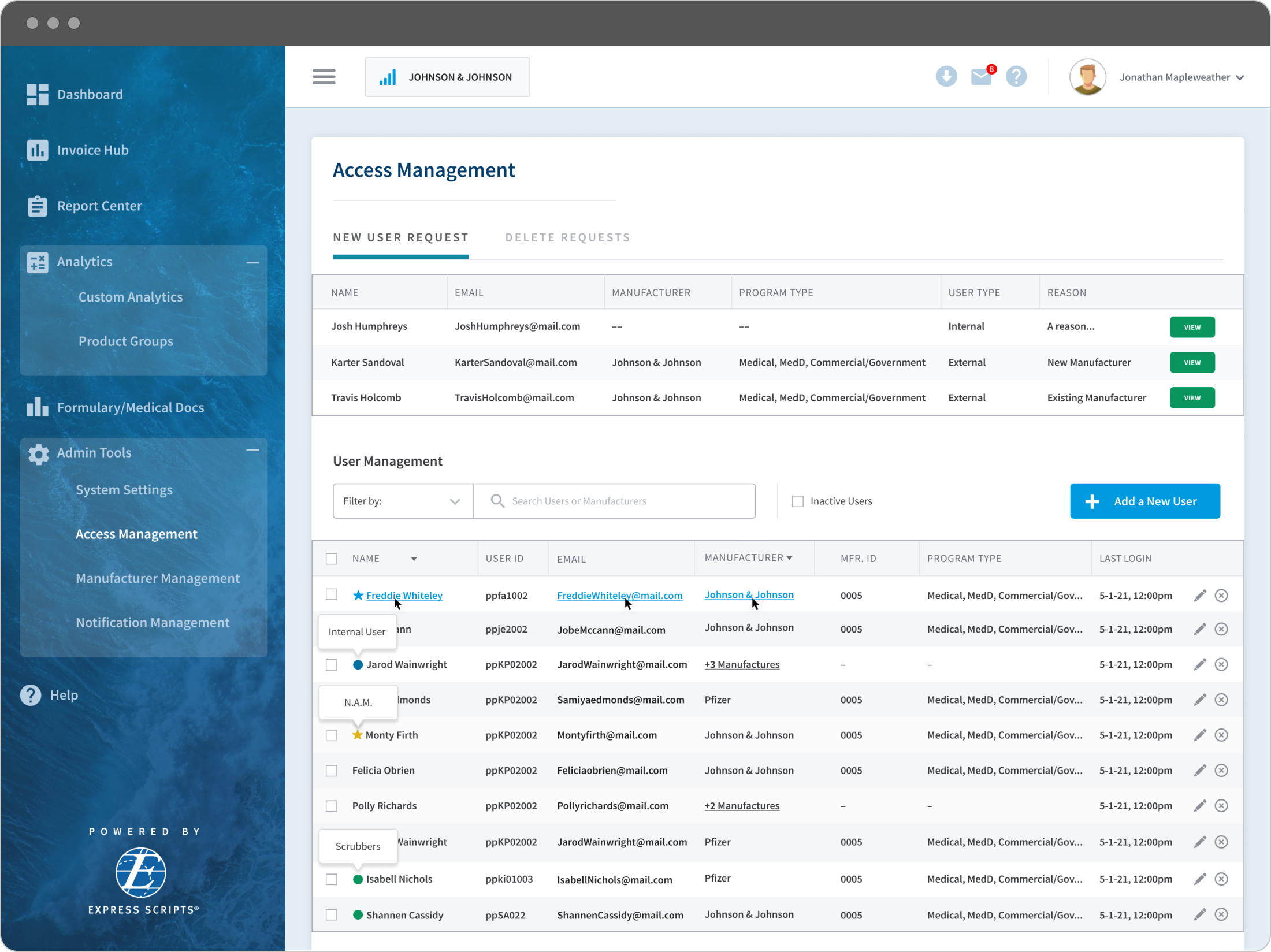Screen dimensions: 1271x952
Task: Click the help question mark in header
Action: pyautogui.click(x=1016, y=76)
